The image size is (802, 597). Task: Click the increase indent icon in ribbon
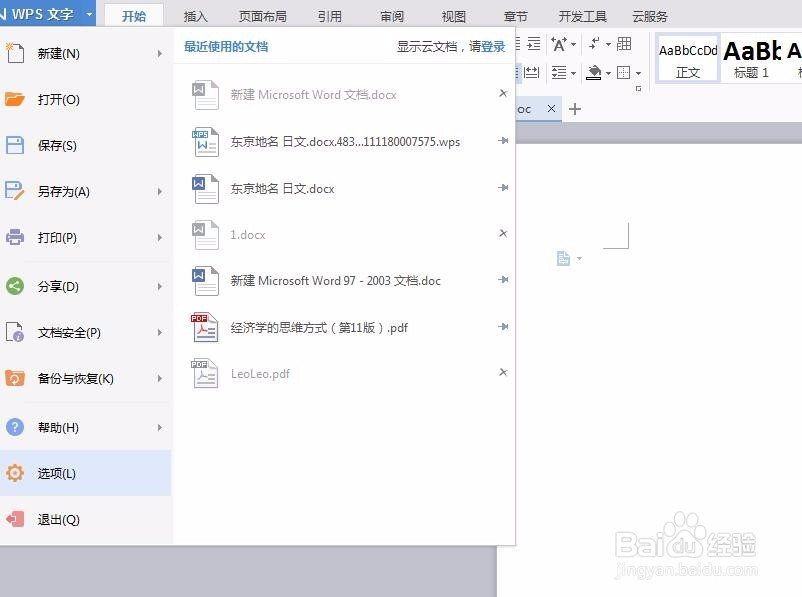(x=533, y=44)
